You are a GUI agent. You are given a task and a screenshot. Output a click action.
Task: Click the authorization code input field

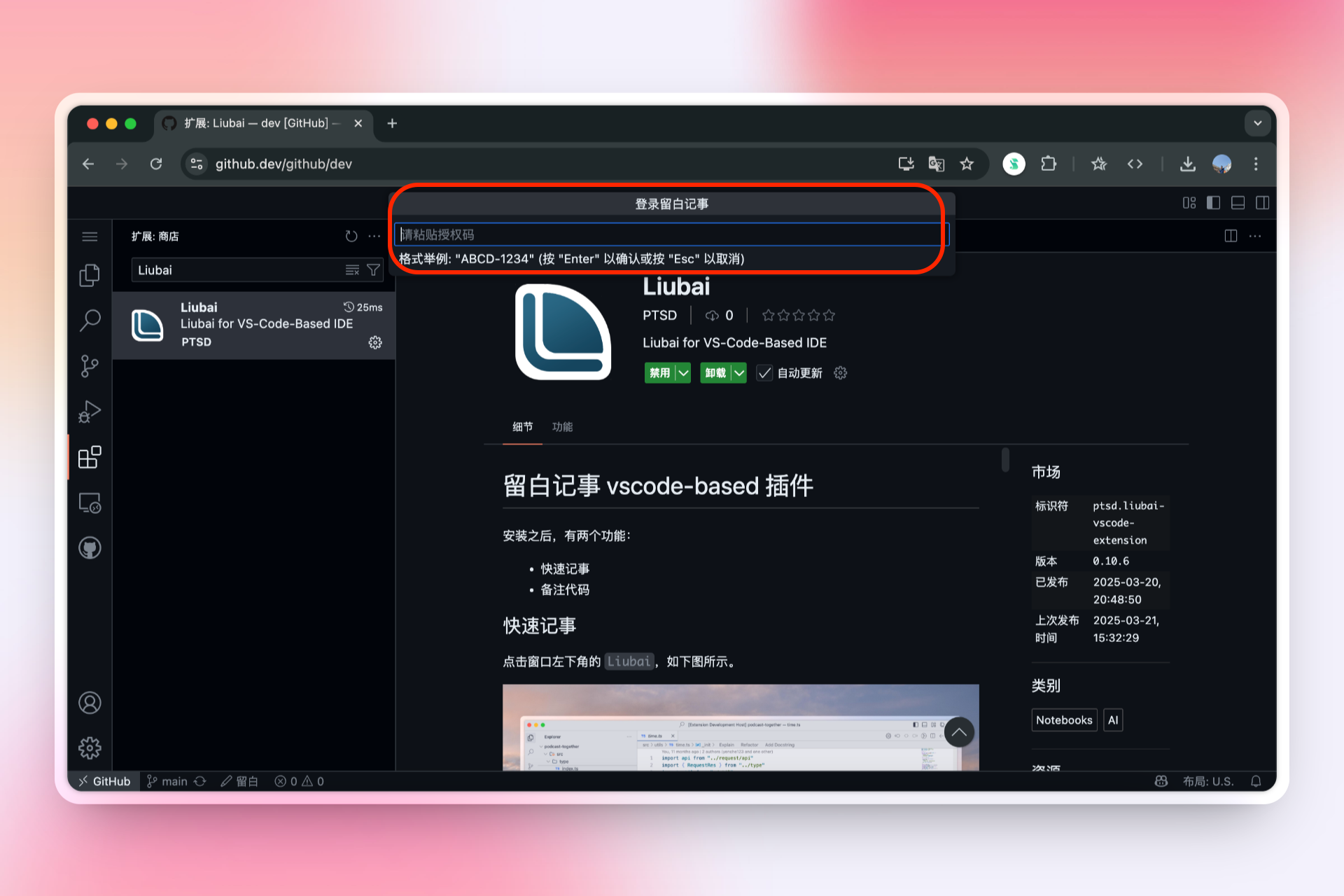[671, 234]
